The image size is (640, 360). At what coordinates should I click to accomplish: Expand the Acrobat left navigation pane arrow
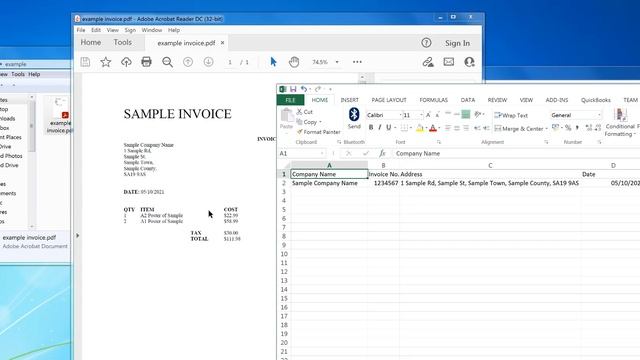point(78,236)
